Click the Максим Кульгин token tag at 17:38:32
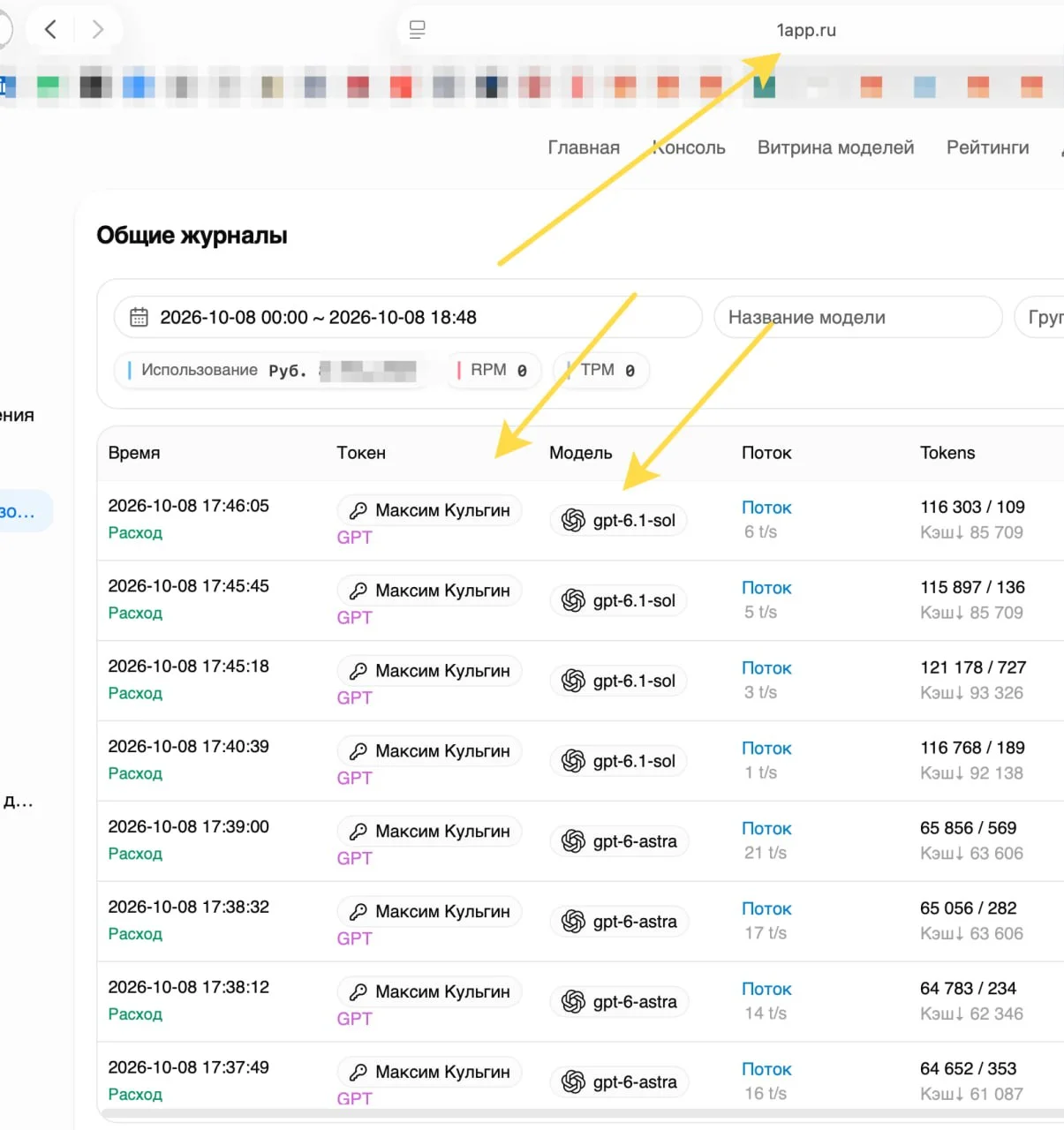The width and height of the screenshot is (1064, 1130). (x=430, y=911)
